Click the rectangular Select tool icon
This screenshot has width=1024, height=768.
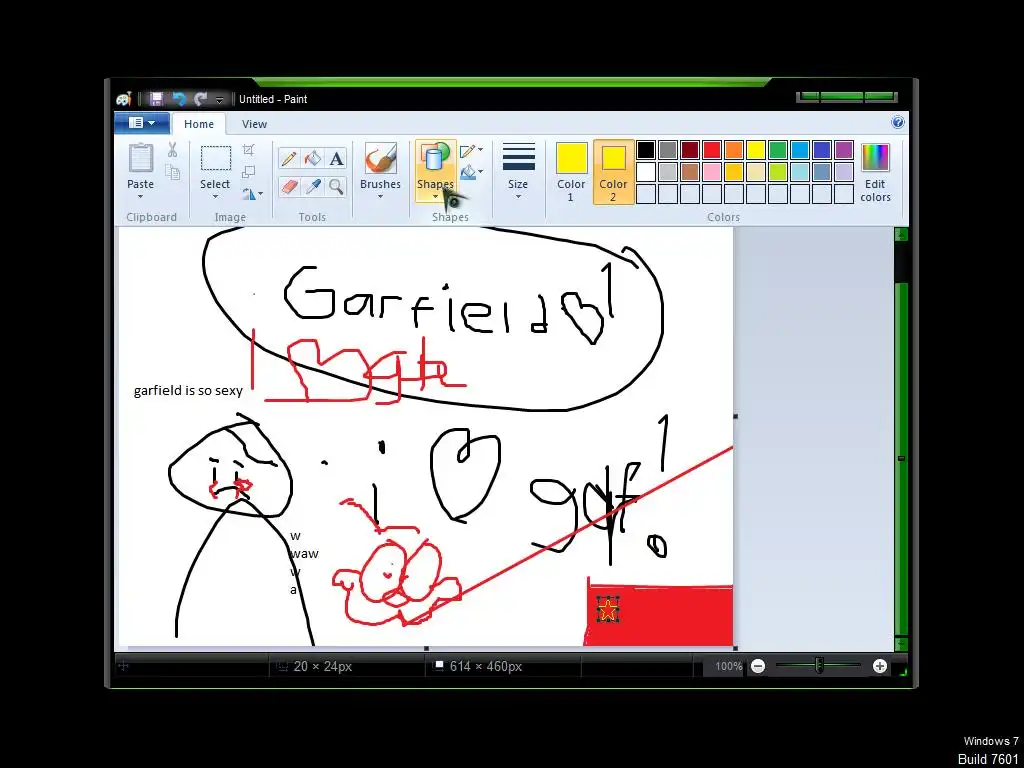pos(216,159)
